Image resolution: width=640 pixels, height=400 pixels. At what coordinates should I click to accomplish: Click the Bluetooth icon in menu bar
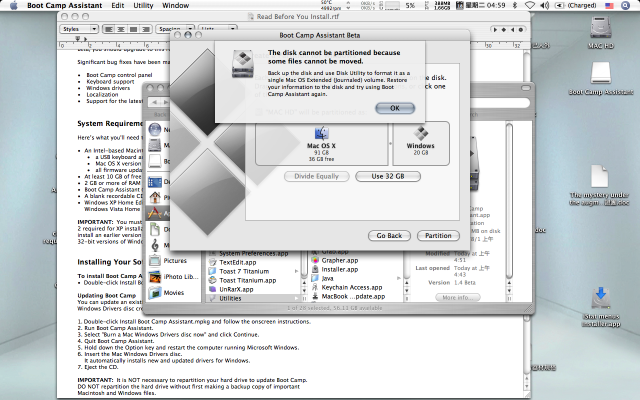coord(515,5)
